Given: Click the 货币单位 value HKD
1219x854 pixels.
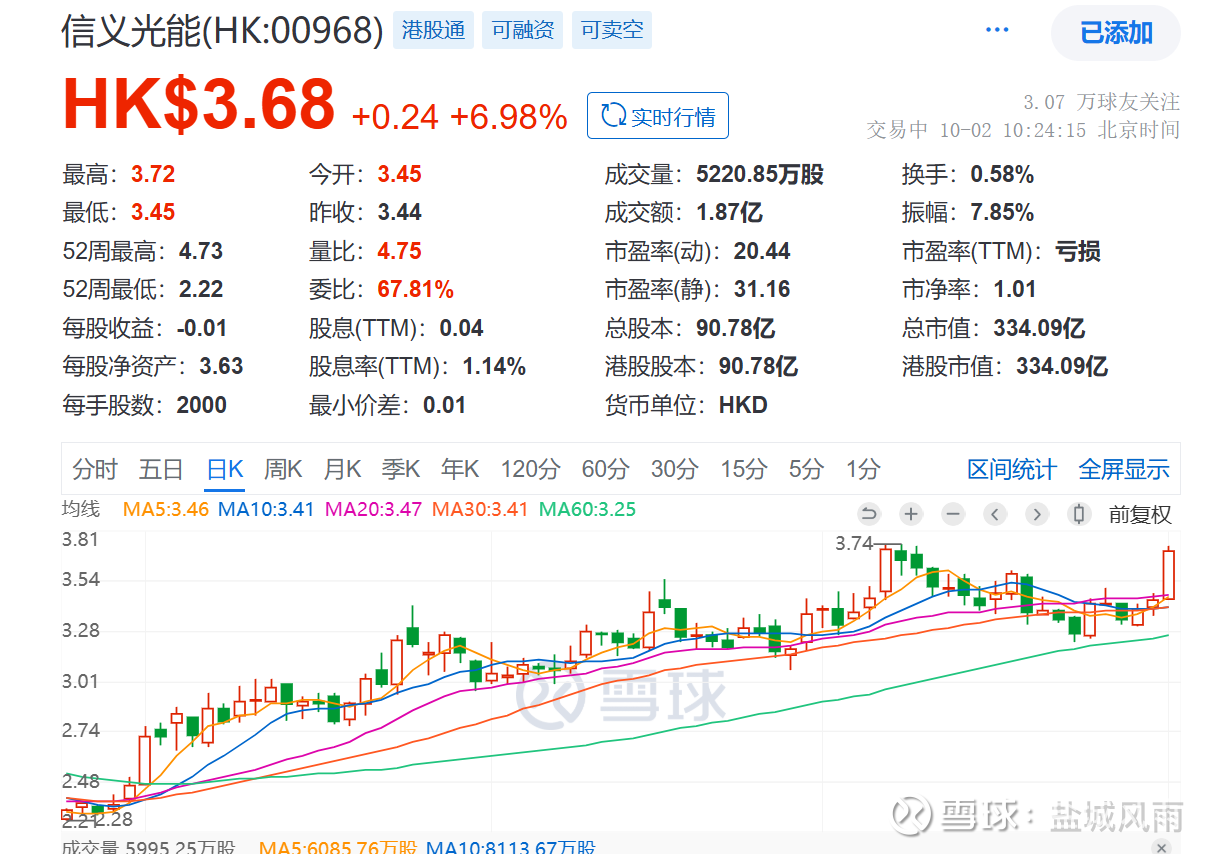Looking at the screenshot, I should click(743, 405).
